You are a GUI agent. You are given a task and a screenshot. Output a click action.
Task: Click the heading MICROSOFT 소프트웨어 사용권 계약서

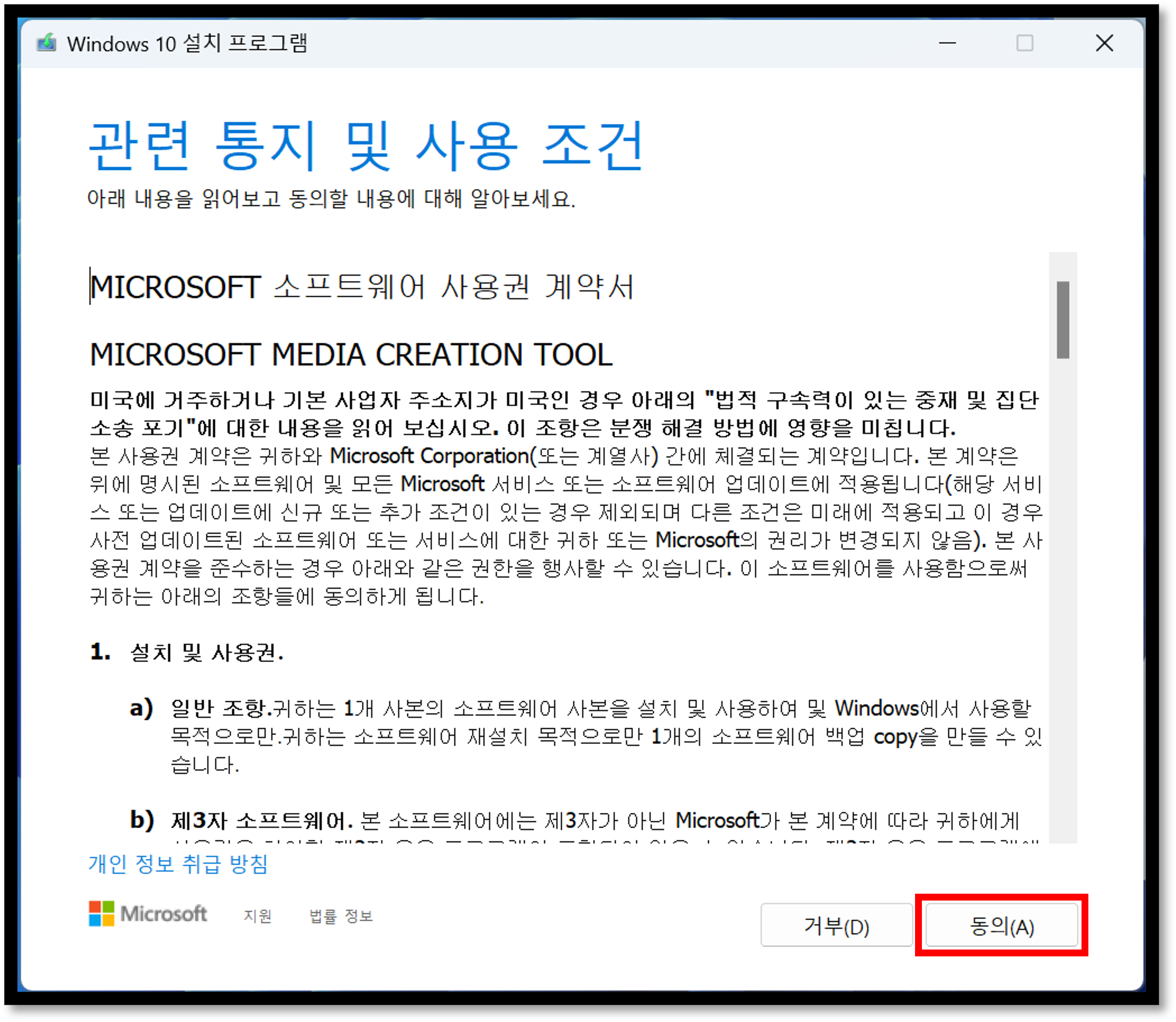363,287
